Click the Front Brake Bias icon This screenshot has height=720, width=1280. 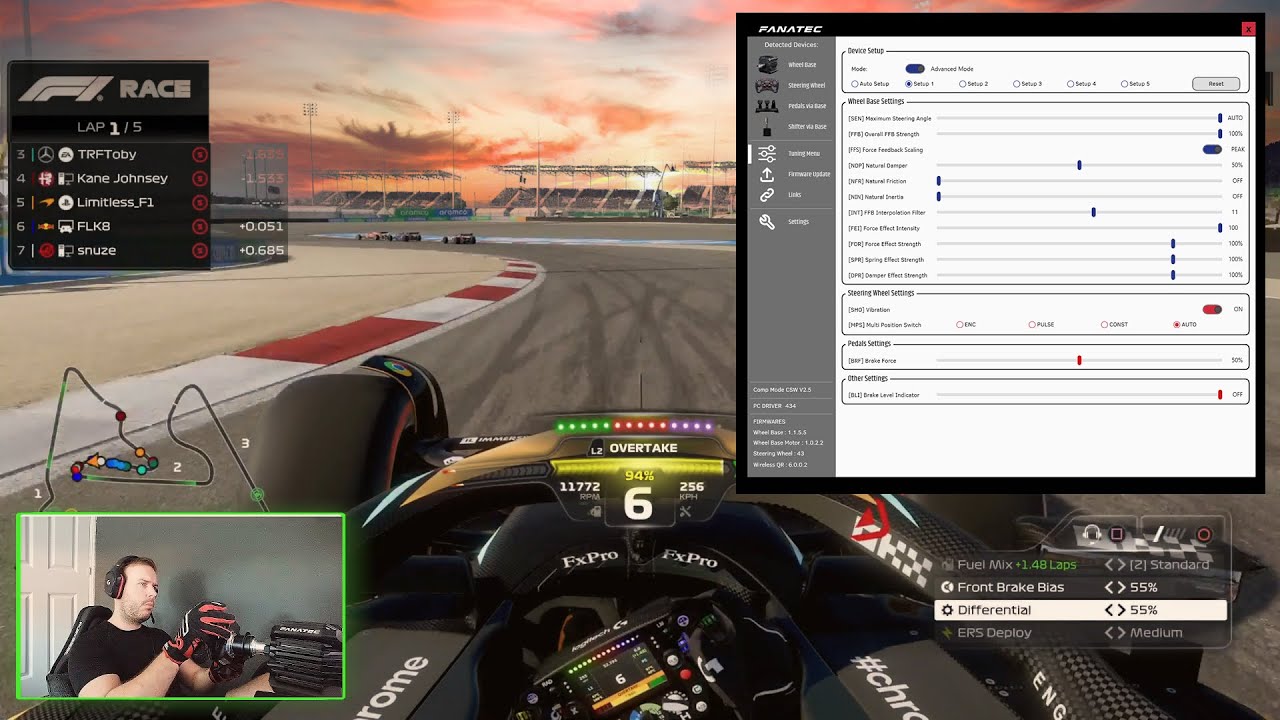pos(947,587)
